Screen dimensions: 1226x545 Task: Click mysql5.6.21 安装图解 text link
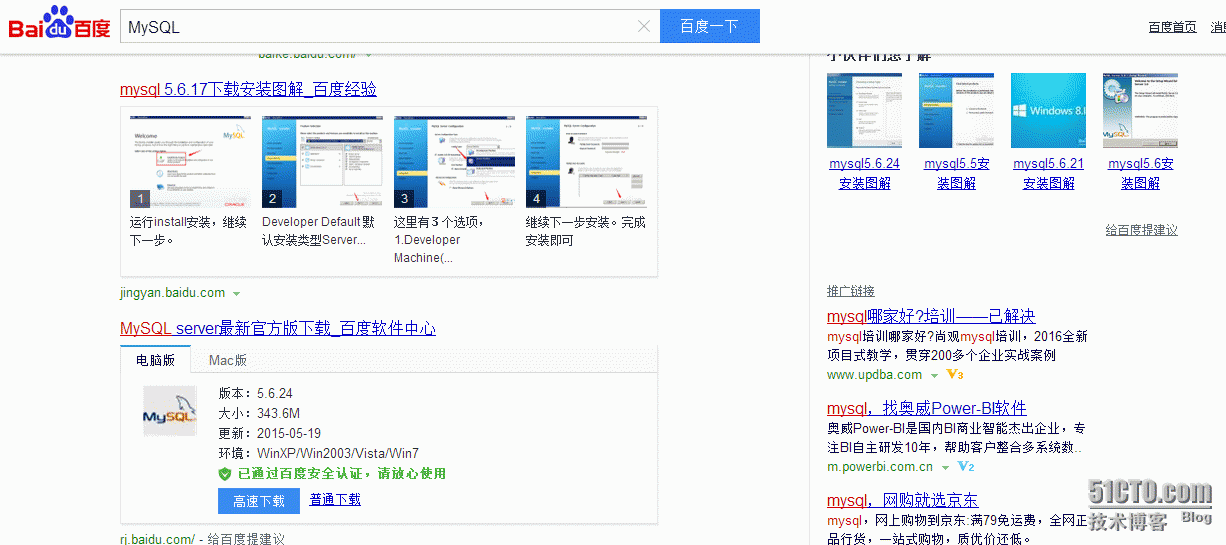1048,174
